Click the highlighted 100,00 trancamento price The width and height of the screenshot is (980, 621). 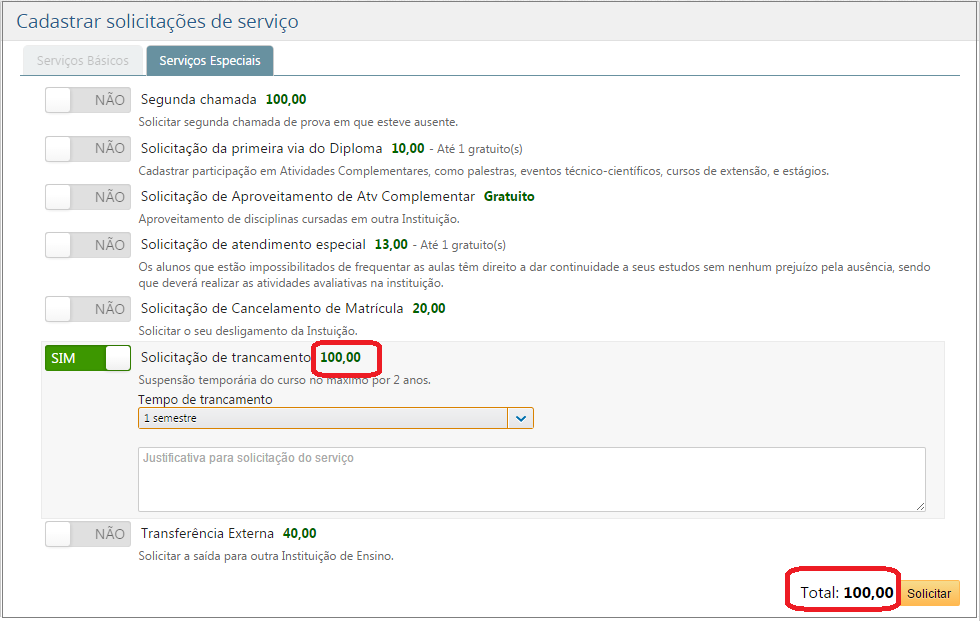(341, 355)
